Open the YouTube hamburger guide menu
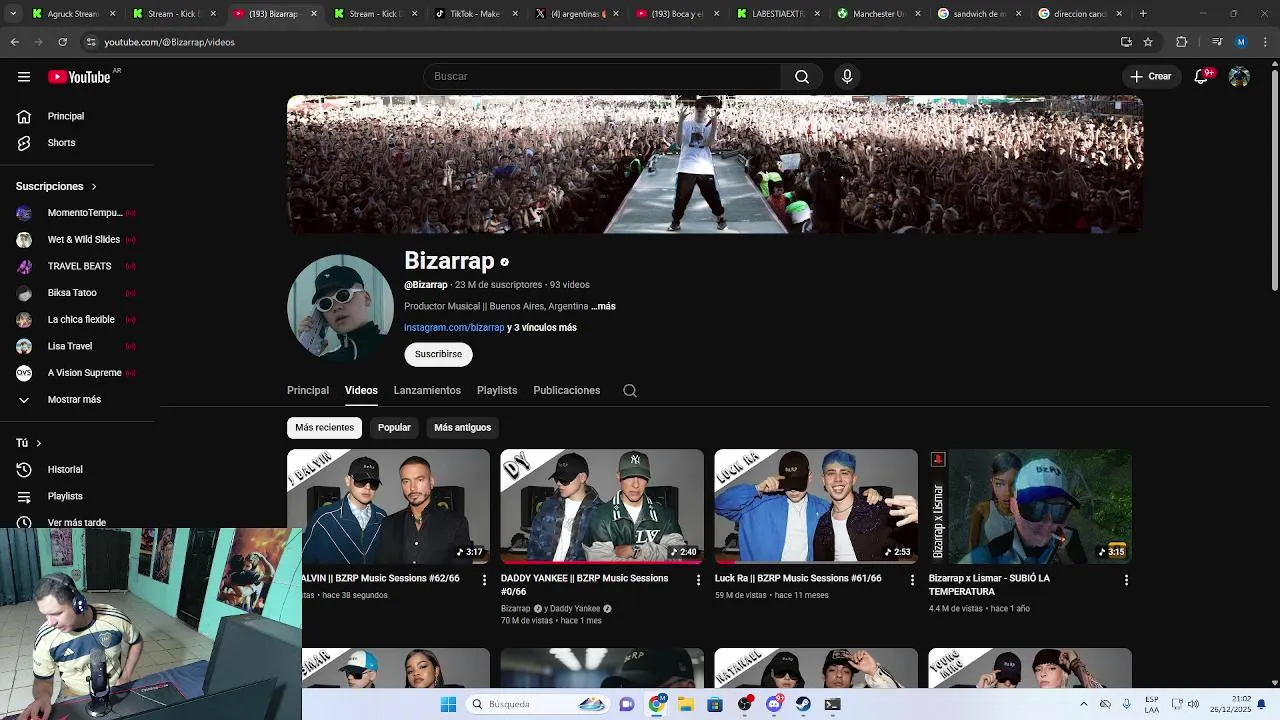The width and height of the screenshot is (1280, 720). click(x=24, y=77)
